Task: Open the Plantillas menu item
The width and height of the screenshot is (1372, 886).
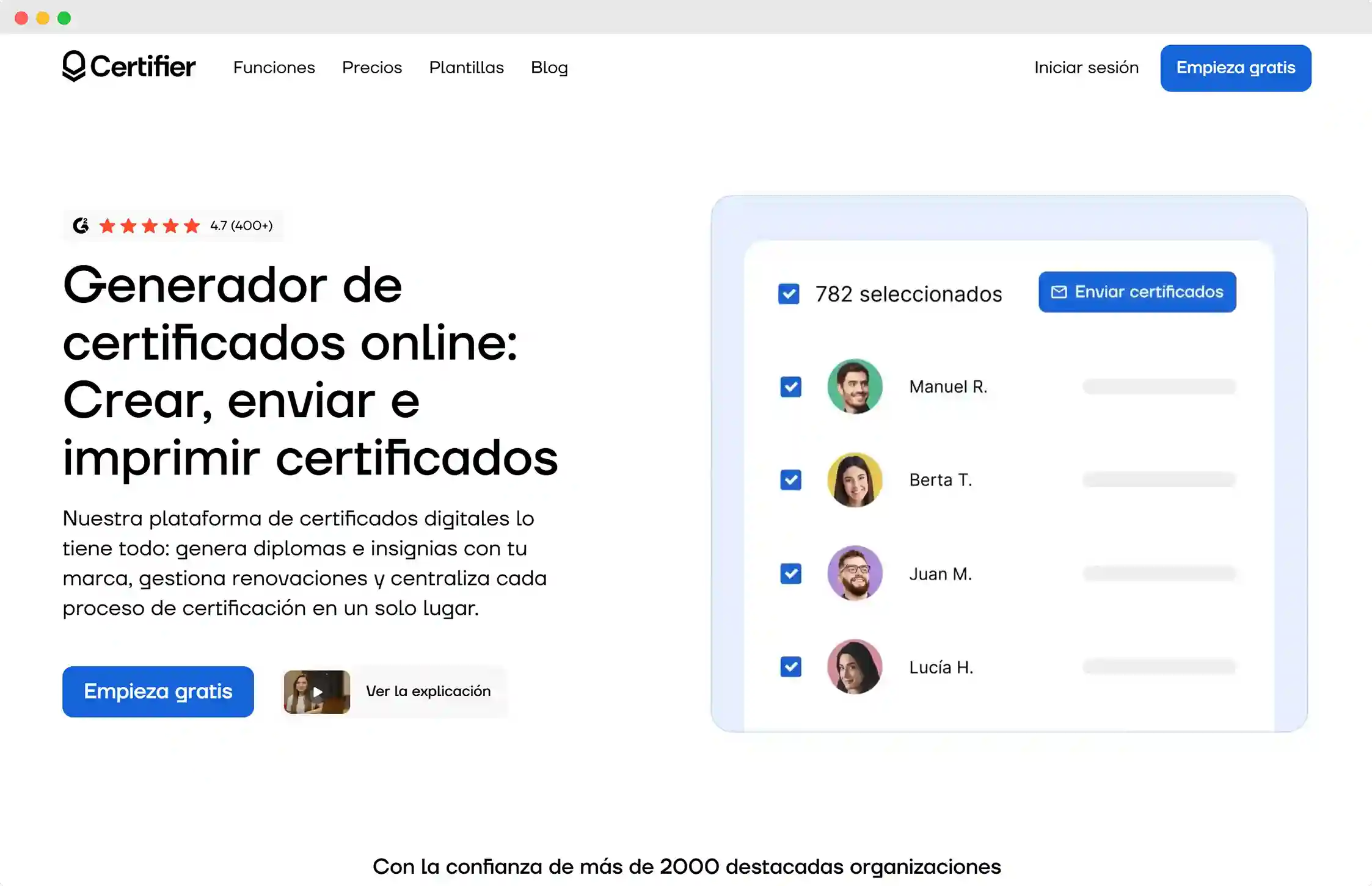Action: tap(466, 68)
